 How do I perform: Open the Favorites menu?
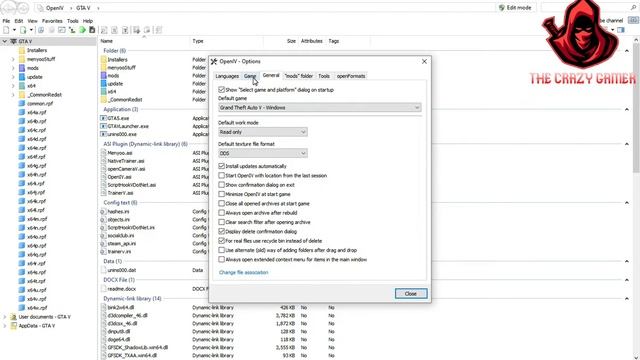point(52,21)
